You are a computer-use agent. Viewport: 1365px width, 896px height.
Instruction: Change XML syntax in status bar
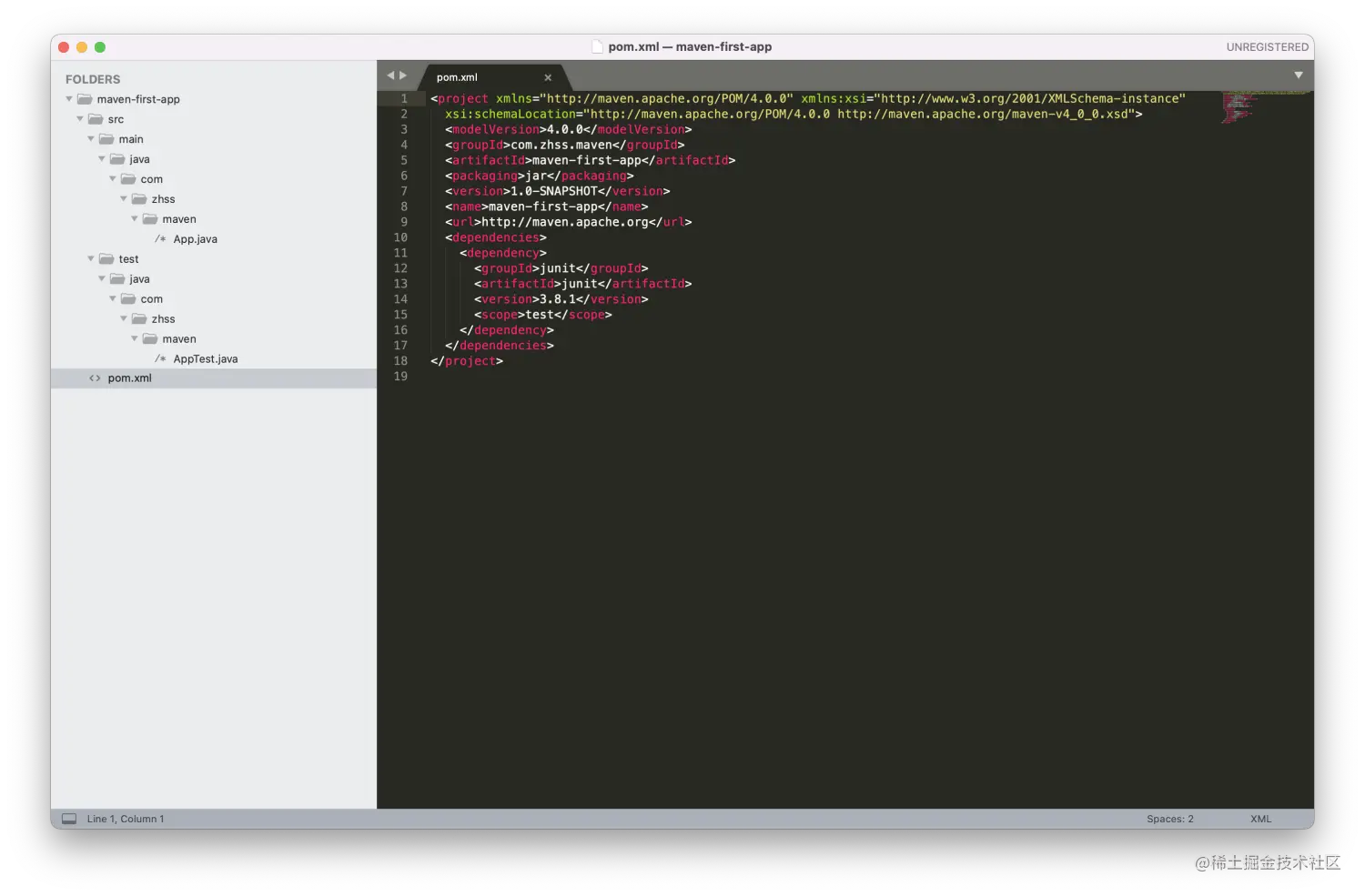tap(1260, 819)
